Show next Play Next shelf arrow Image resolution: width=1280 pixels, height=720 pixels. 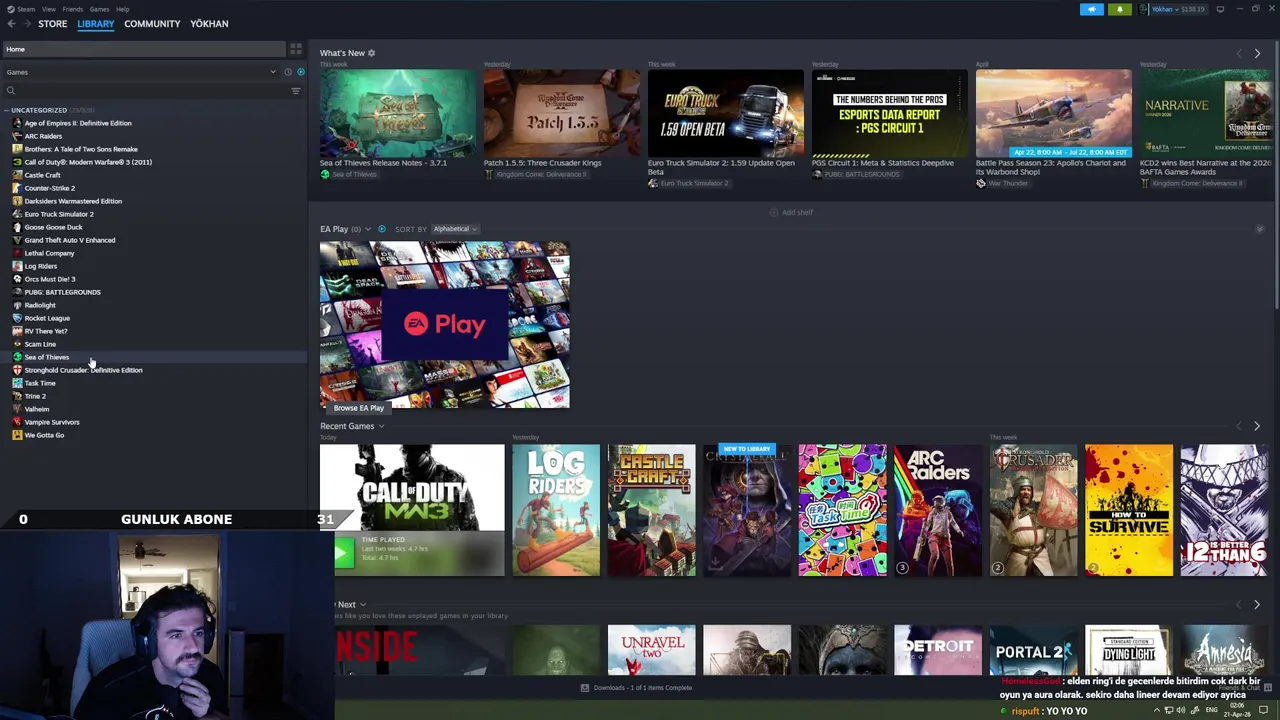click(1257, 604)
